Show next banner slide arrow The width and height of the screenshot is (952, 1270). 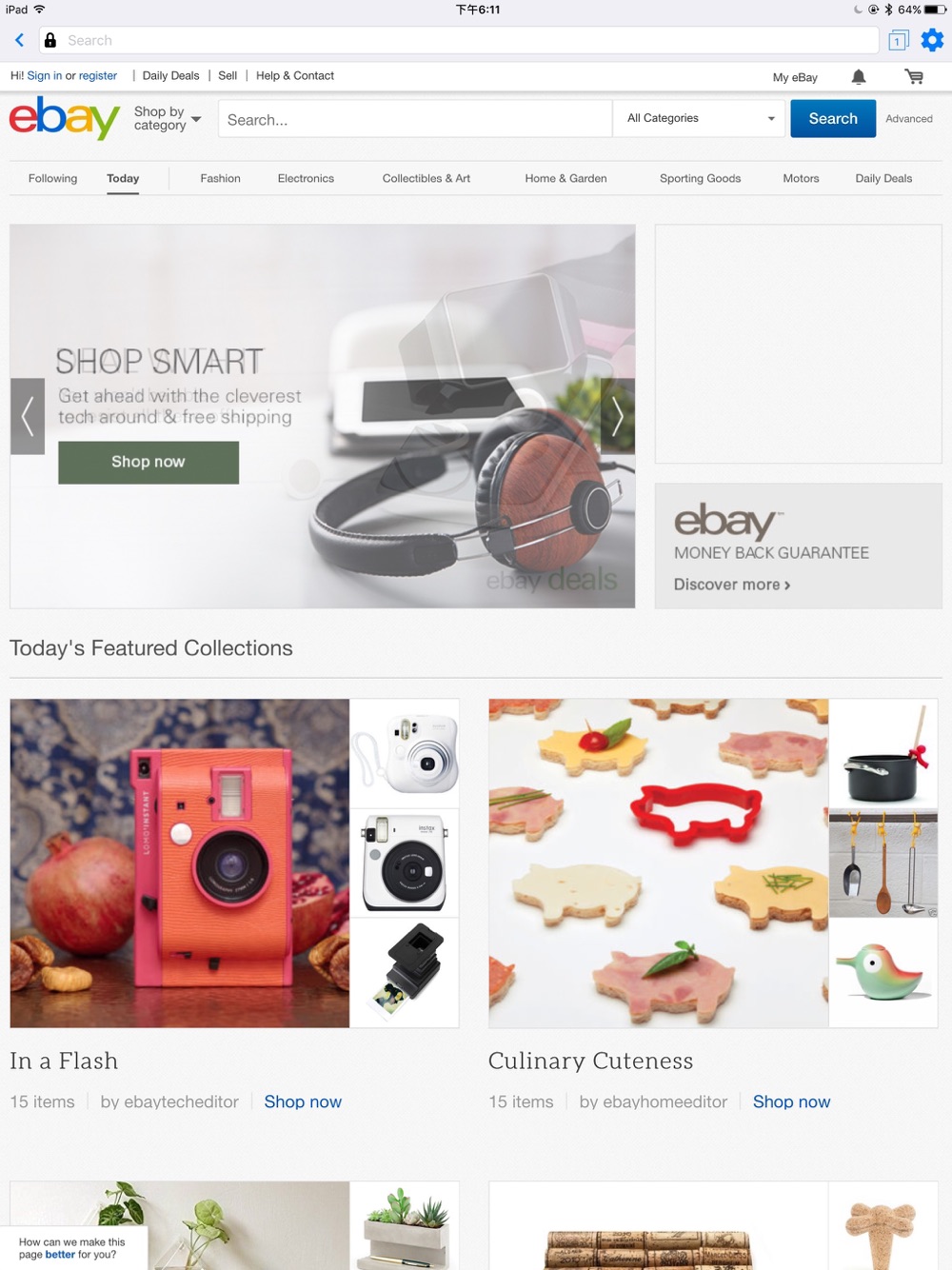(x=618, y=416)
